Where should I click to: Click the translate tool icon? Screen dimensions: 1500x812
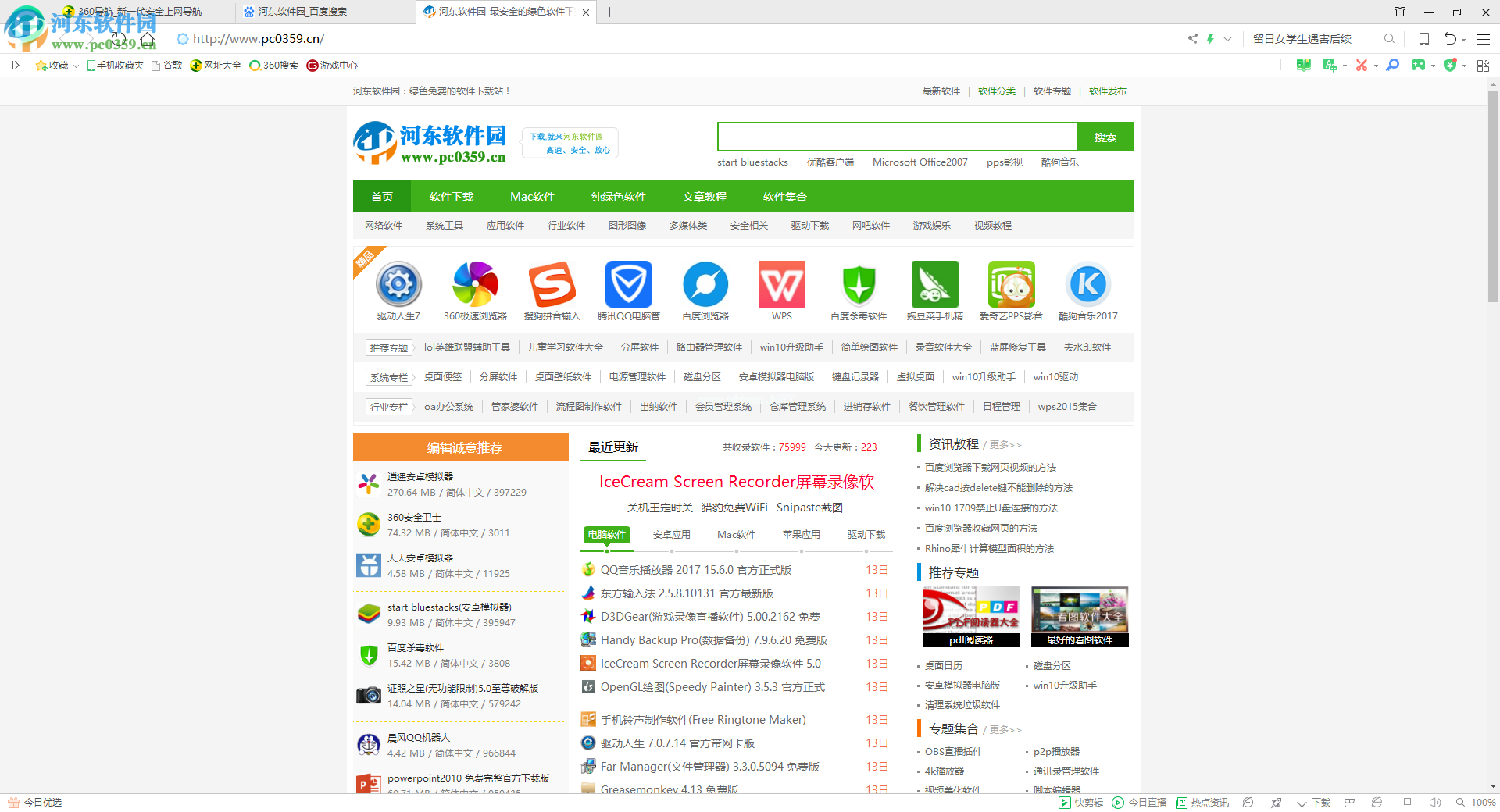point(1330,66)
